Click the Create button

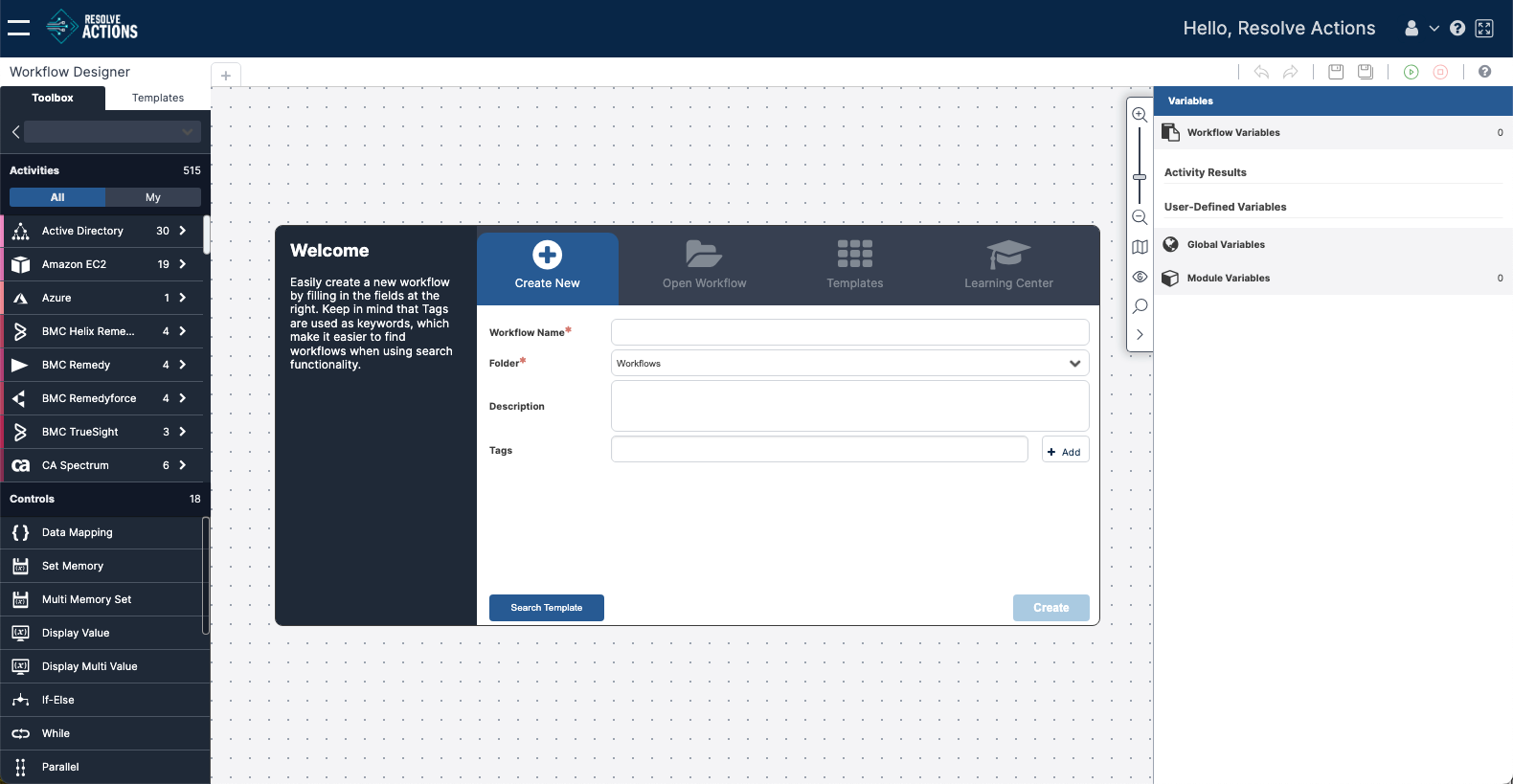pyautogui.click(x=1051, y=608)
